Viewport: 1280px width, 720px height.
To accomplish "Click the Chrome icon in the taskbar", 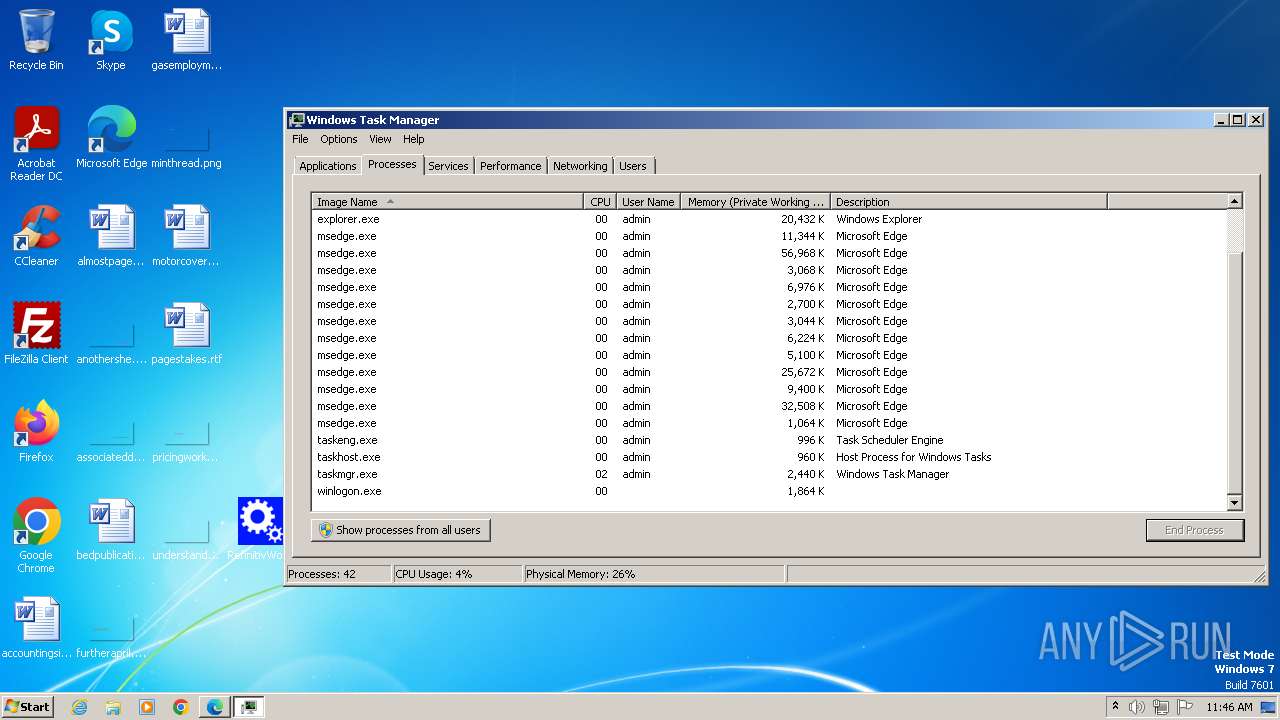I will click(x=181, y=707).
